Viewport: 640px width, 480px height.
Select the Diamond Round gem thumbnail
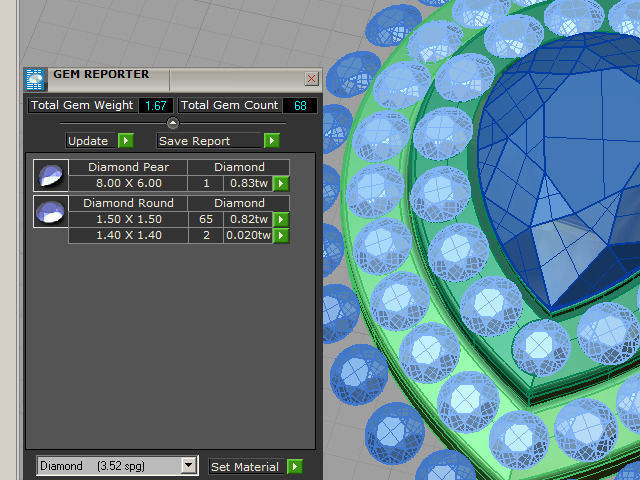click(x=51, y=211)
